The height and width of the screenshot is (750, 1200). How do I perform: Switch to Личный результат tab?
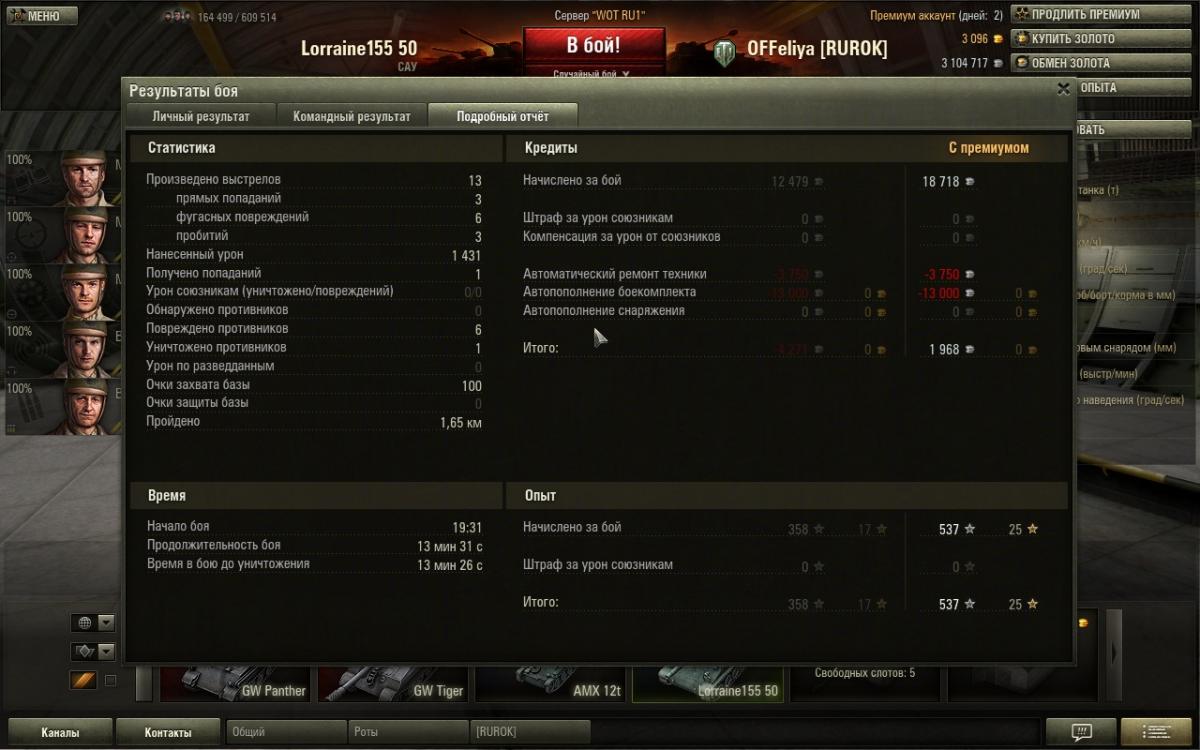201,116
